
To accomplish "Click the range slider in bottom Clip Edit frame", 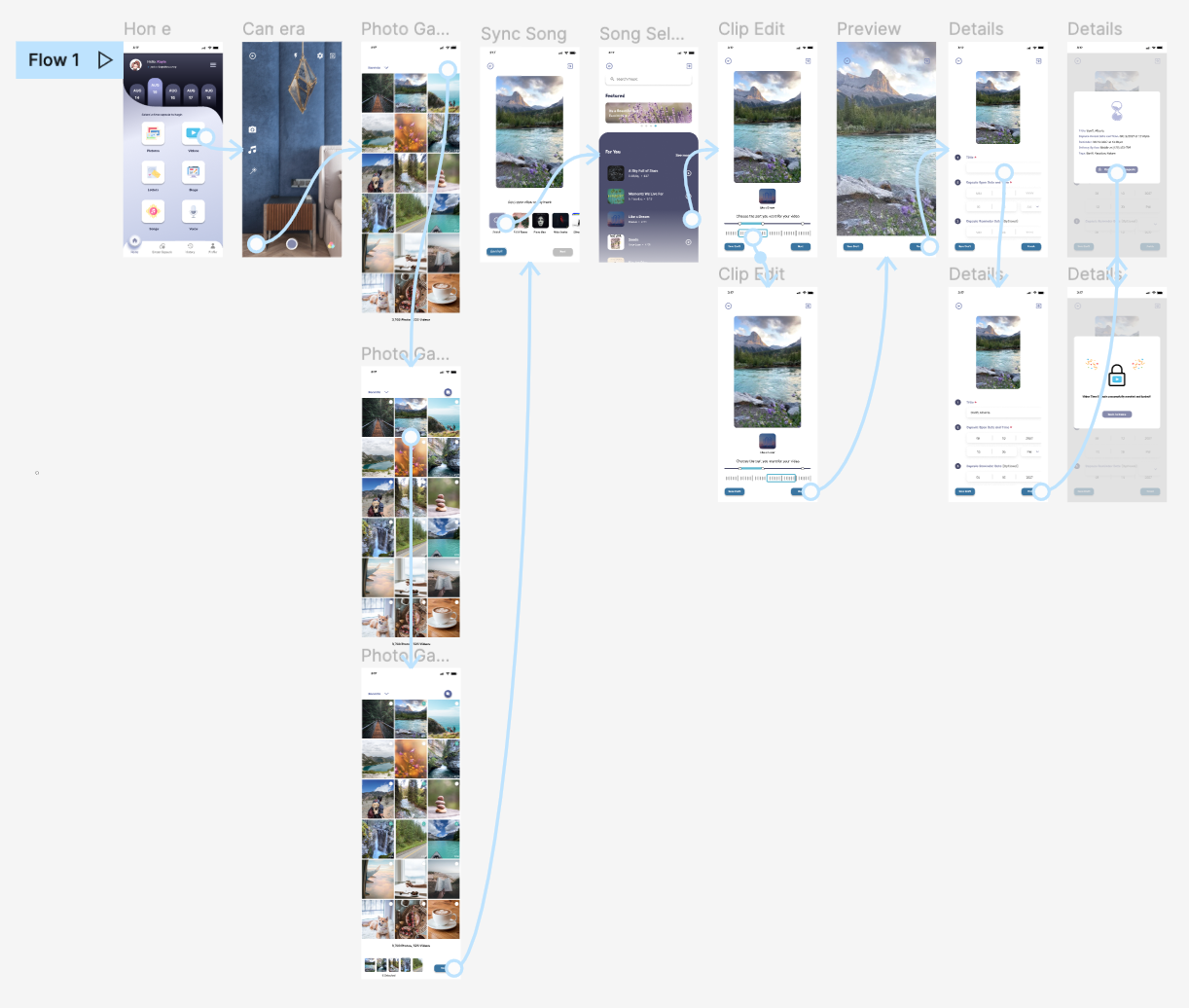I will (768, 469).
